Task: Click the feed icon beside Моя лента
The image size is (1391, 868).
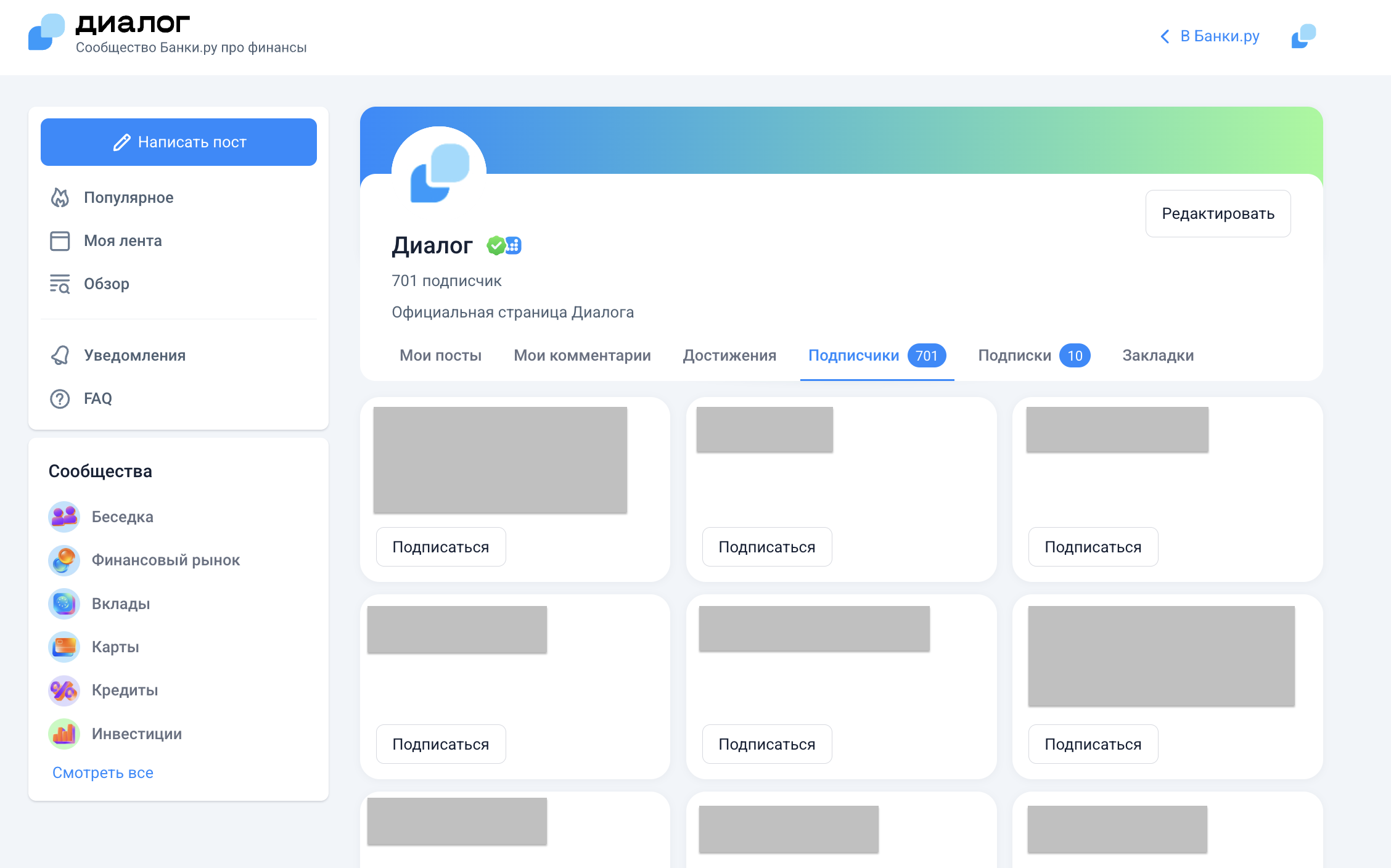Action: [60, 240]
